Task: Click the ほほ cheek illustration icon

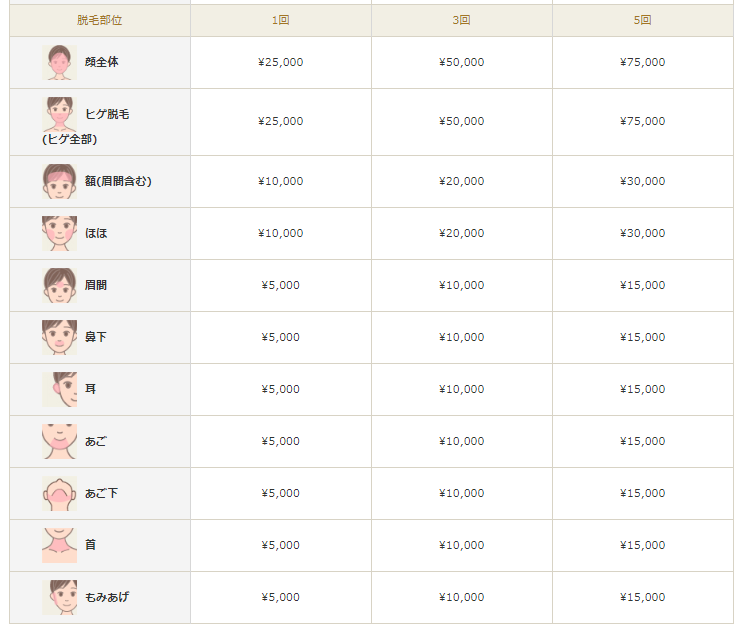Action: (59, 233)
